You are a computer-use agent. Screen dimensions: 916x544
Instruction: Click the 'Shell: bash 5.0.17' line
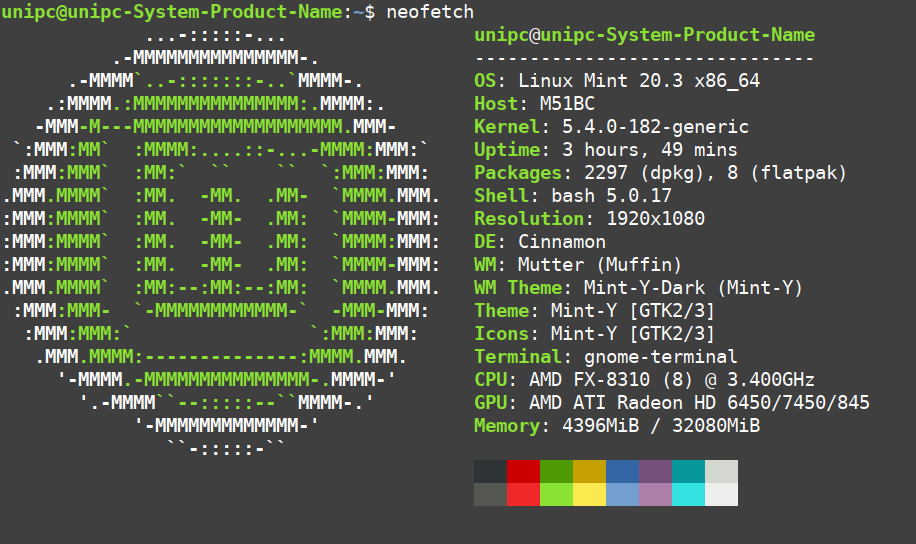(x=573, y=196)
